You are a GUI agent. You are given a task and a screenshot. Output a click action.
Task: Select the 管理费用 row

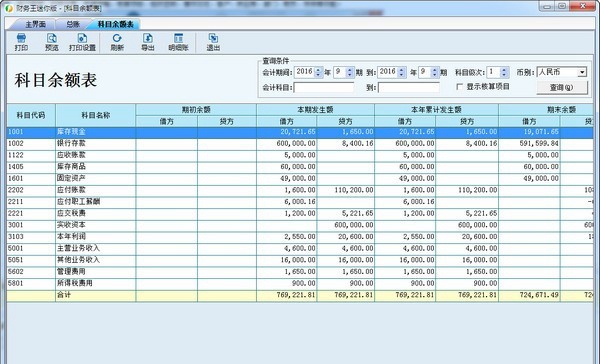click(x=300, y=272)
